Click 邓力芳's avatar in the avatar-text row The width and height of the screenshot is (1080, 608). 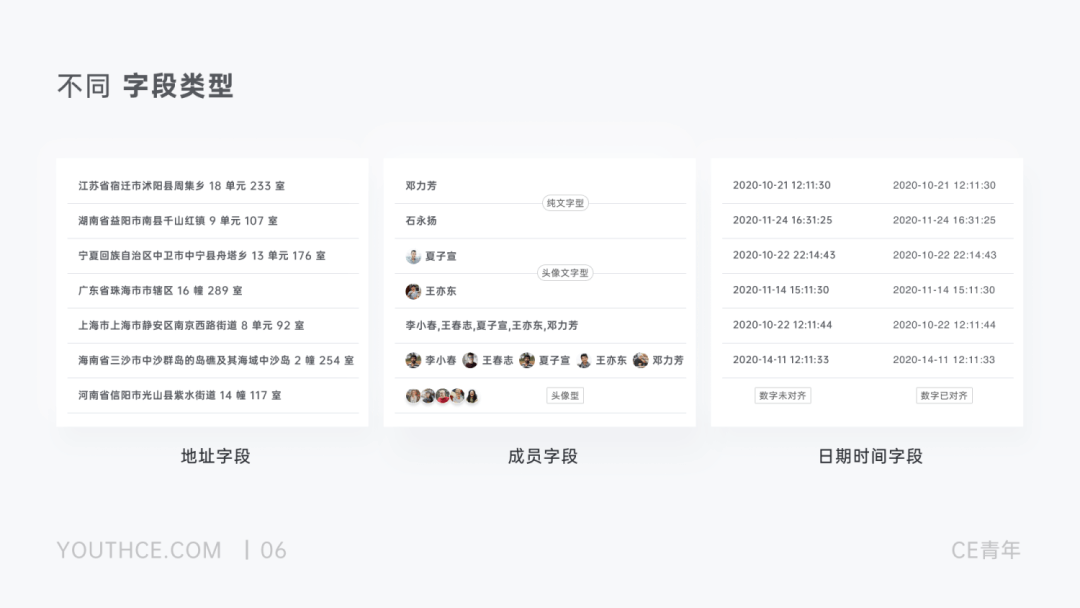coord(640,360)
